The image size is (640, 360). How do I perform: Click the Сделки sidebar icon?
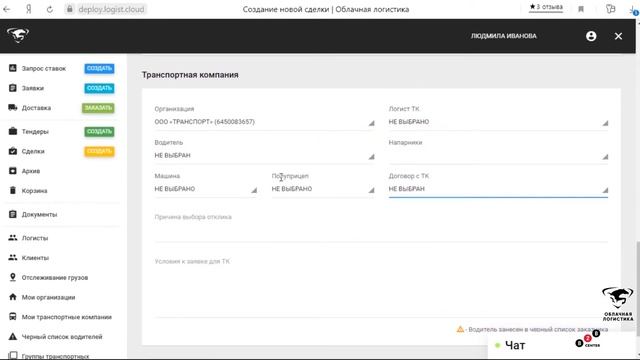pyautogui.click(x=13, y=151)
